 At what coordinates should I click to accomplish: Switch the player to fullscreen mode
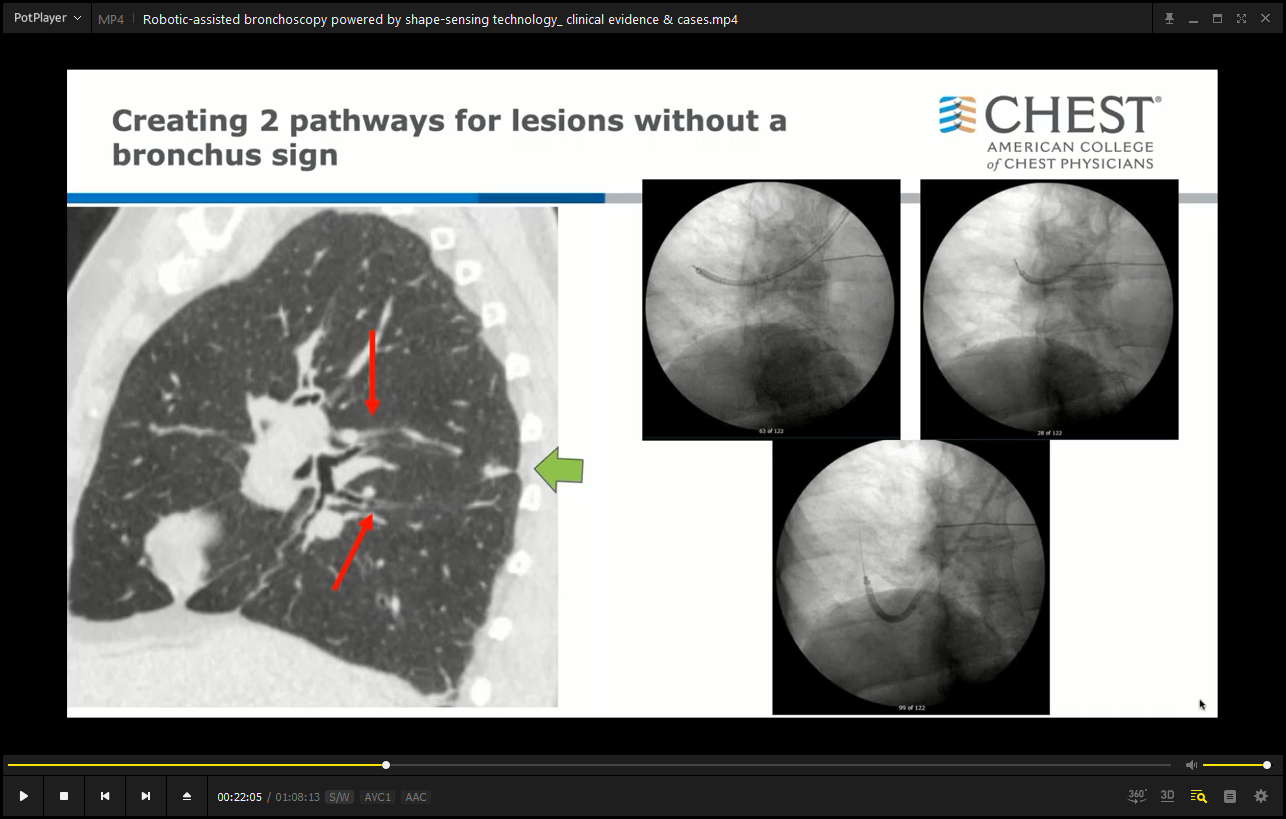1241,19
